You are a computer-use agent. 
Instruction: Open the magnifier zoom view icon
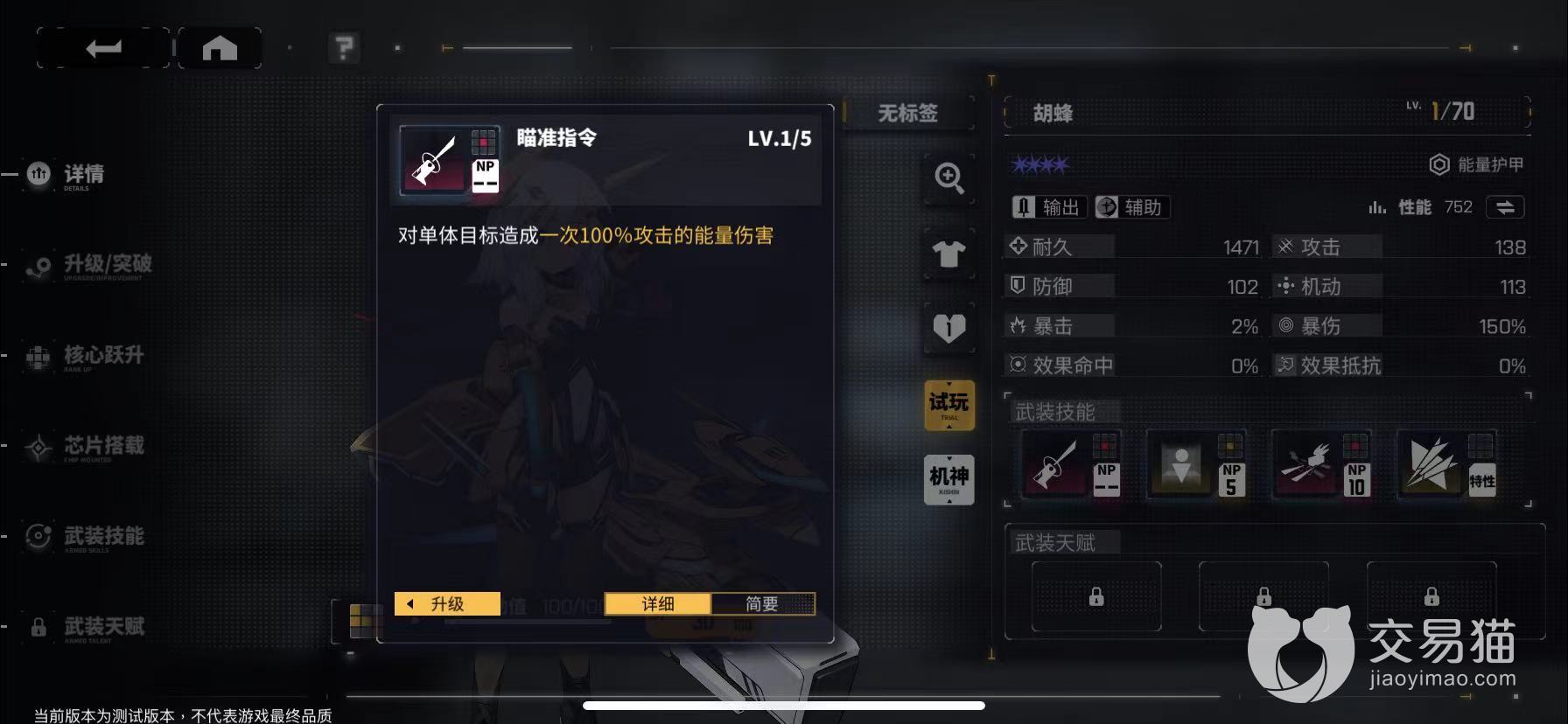click(x=949, y=178)
